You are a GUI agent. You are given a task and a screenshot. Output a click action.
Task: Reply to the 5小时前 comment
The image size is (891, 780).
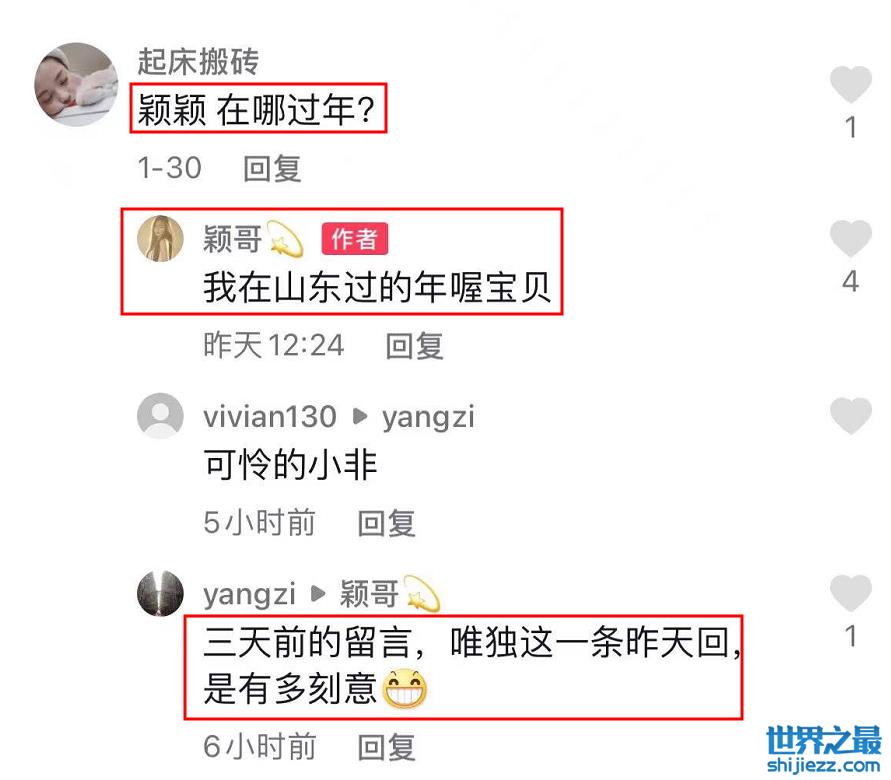point(386,523)
